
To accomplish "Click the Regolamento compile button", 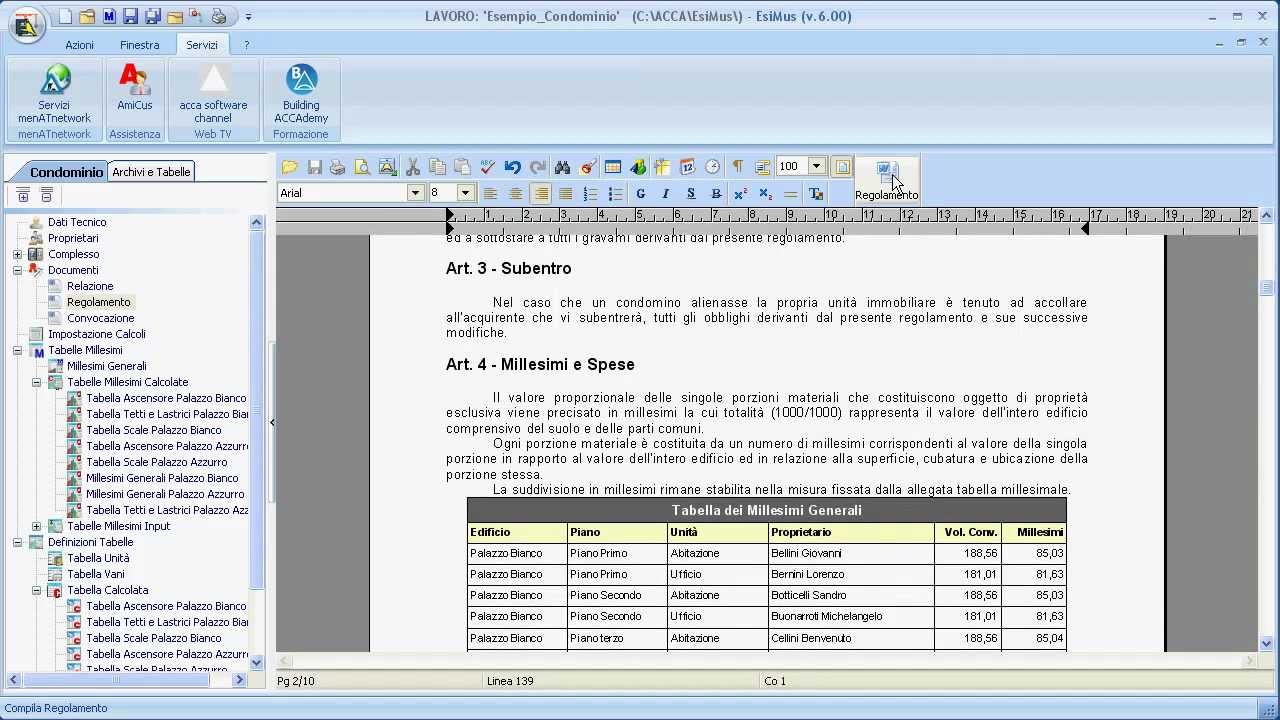I will pyautogui.click(x=886, y=181).
